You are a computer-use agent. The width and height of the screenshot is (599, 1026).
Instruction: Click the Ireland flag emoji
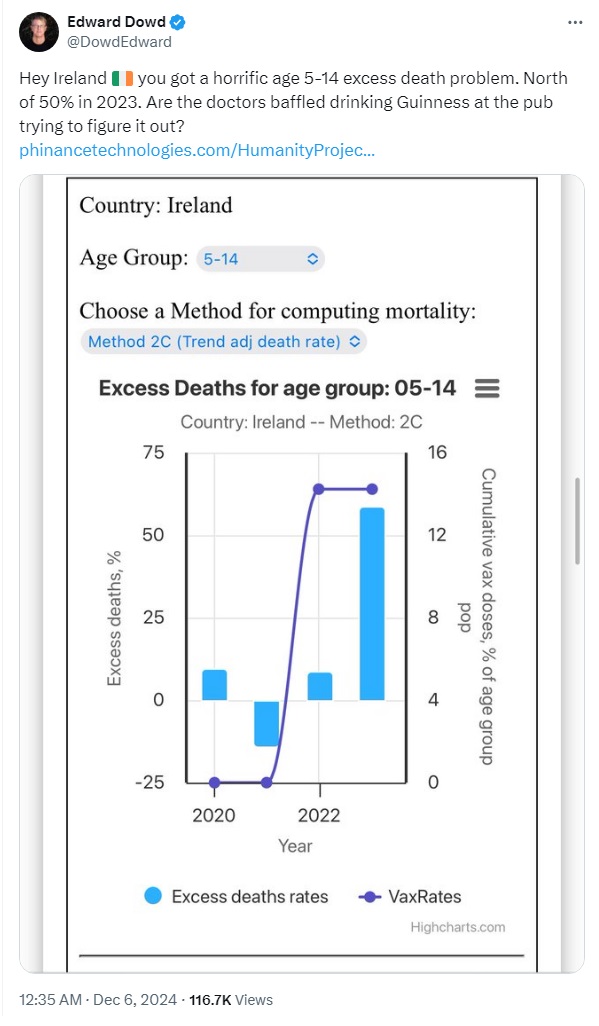pyautogui.click(x=122, y=79)
